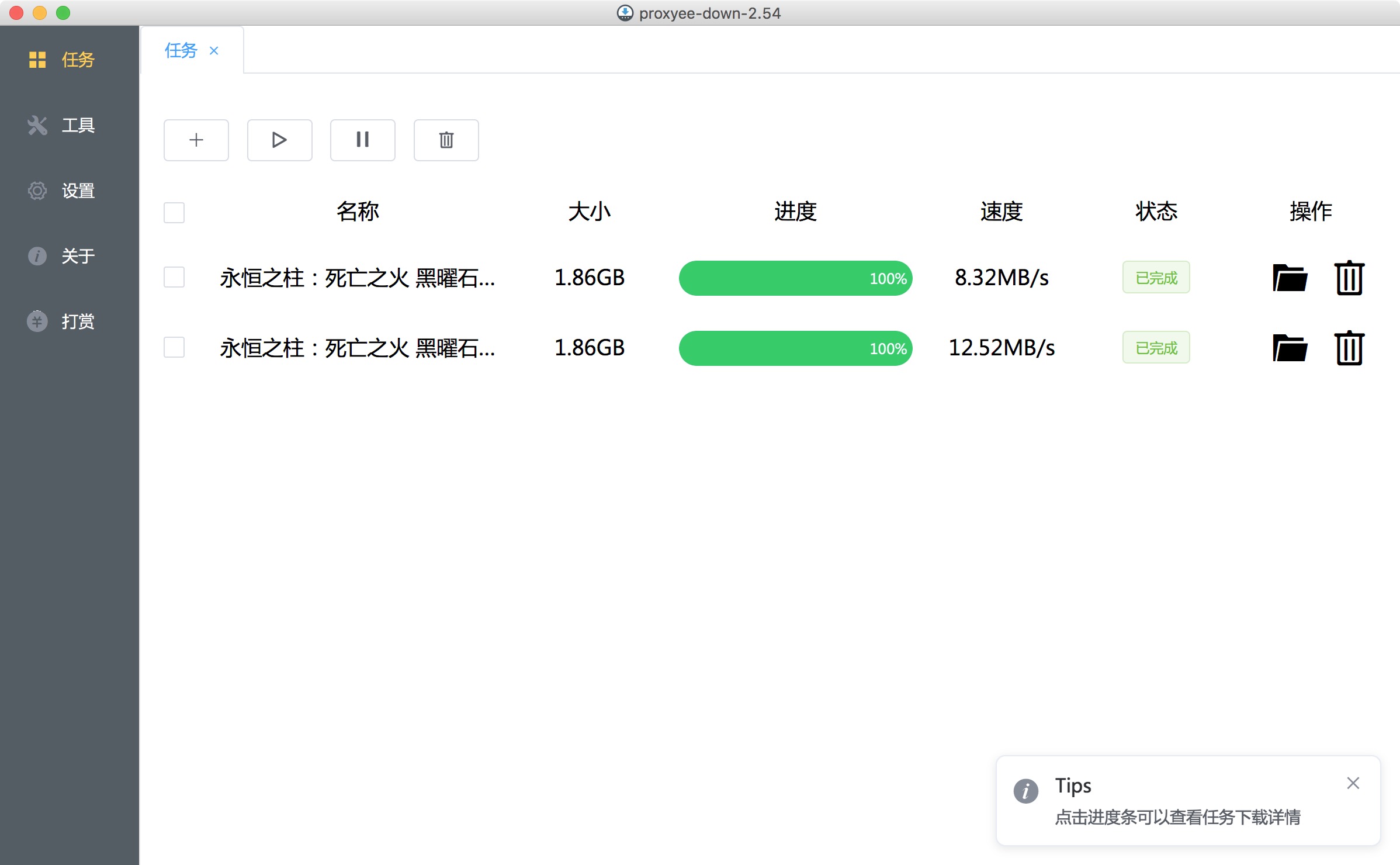The width and height of the screenshot is (1400, 865).
Task: Click the 12.52MB/s speed value
Action: [1002, 348]
